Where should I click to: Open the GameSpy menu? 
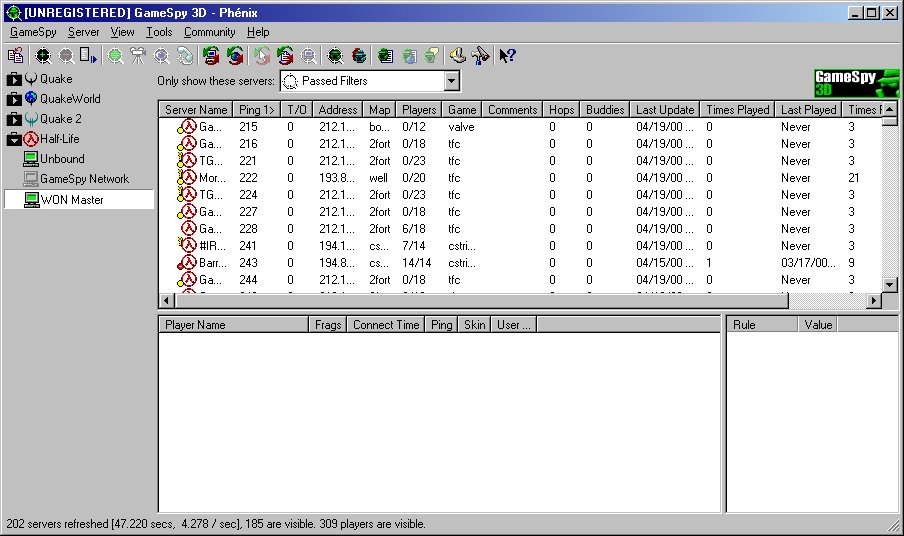[x=33, y=32]
